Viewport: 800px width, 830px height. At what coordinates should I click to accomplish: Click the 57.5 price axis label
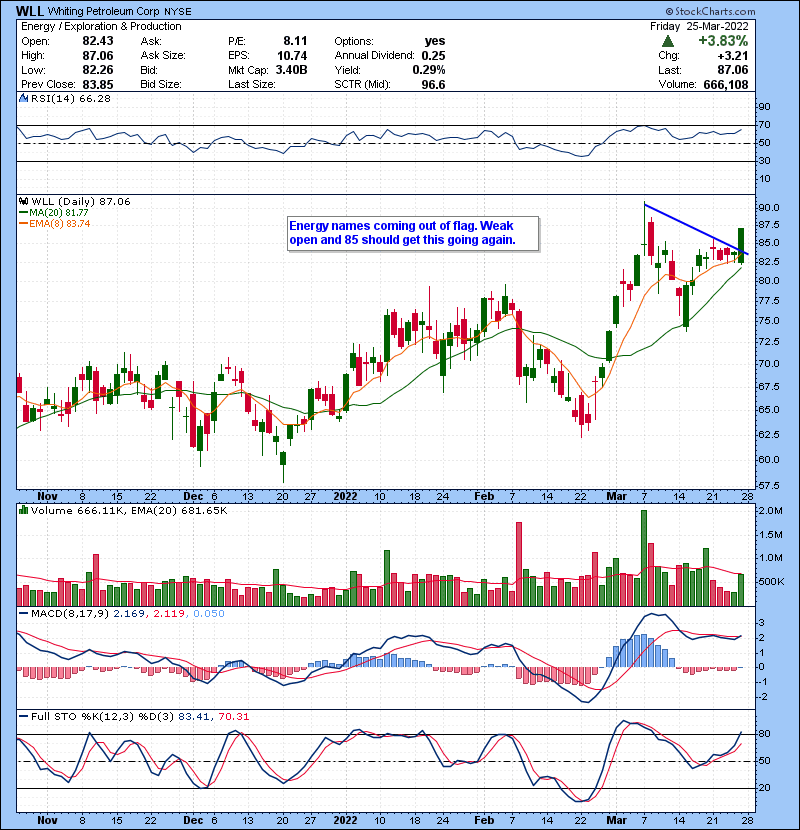point(768,485)
